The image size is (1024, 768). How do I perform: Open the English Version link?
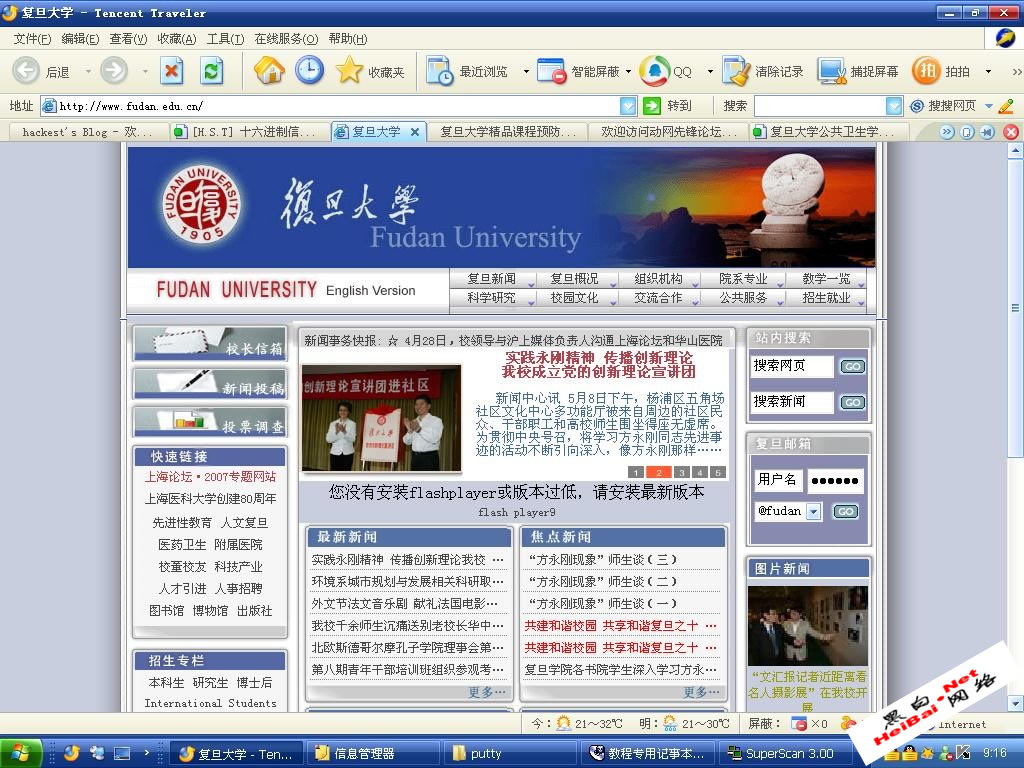point(371,290)
